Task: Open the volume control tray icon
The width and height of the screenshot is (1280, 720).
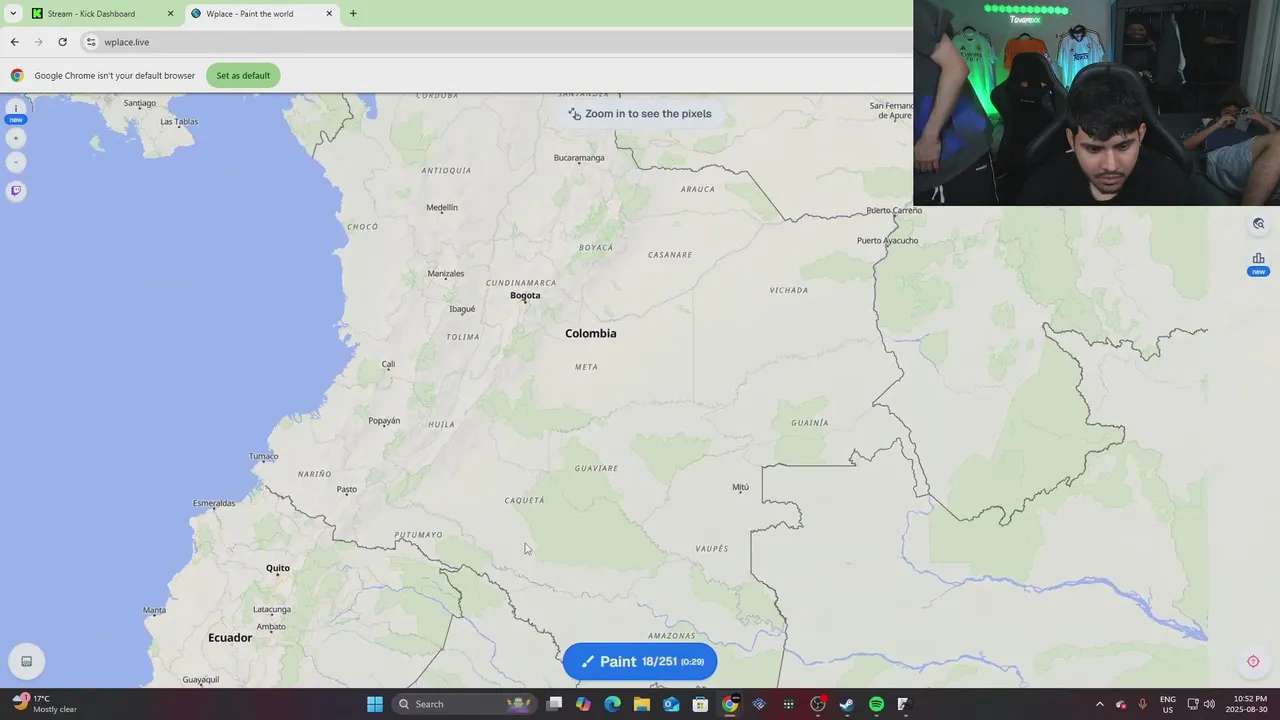Action: point(1209,704)
